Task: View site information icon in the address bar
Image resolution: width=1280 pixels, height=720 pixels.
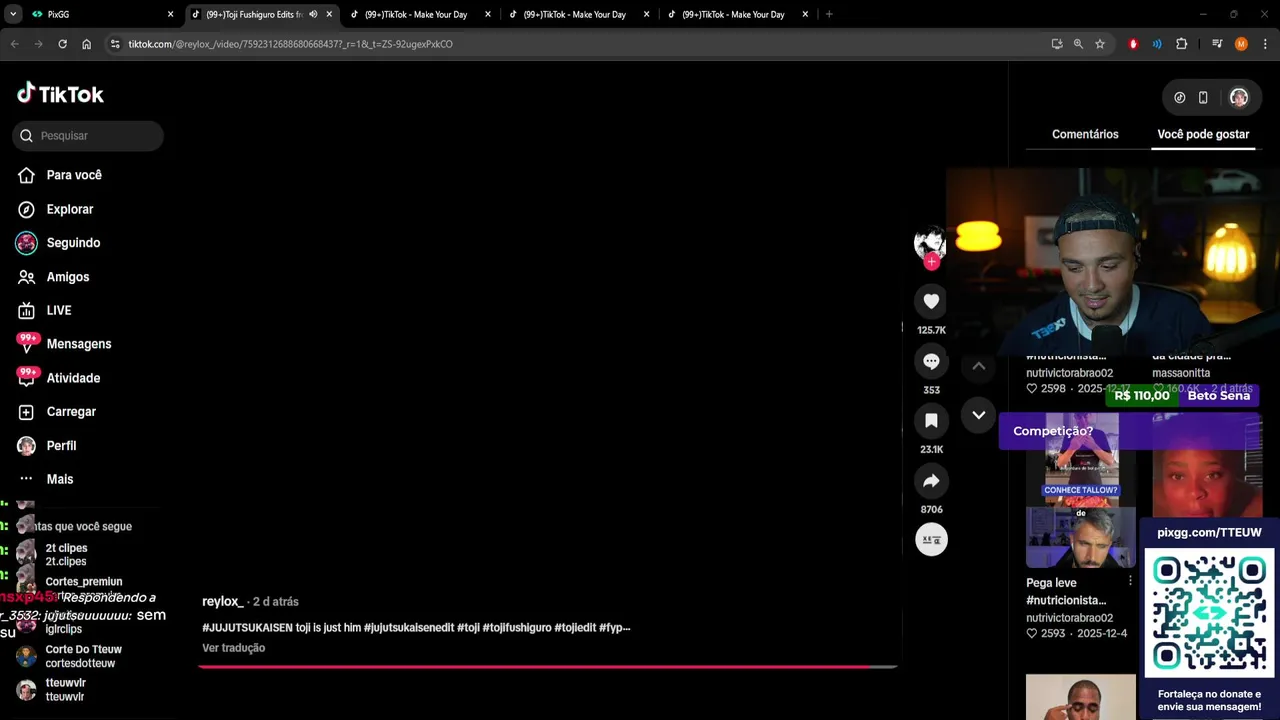Action: coord(115,44)
